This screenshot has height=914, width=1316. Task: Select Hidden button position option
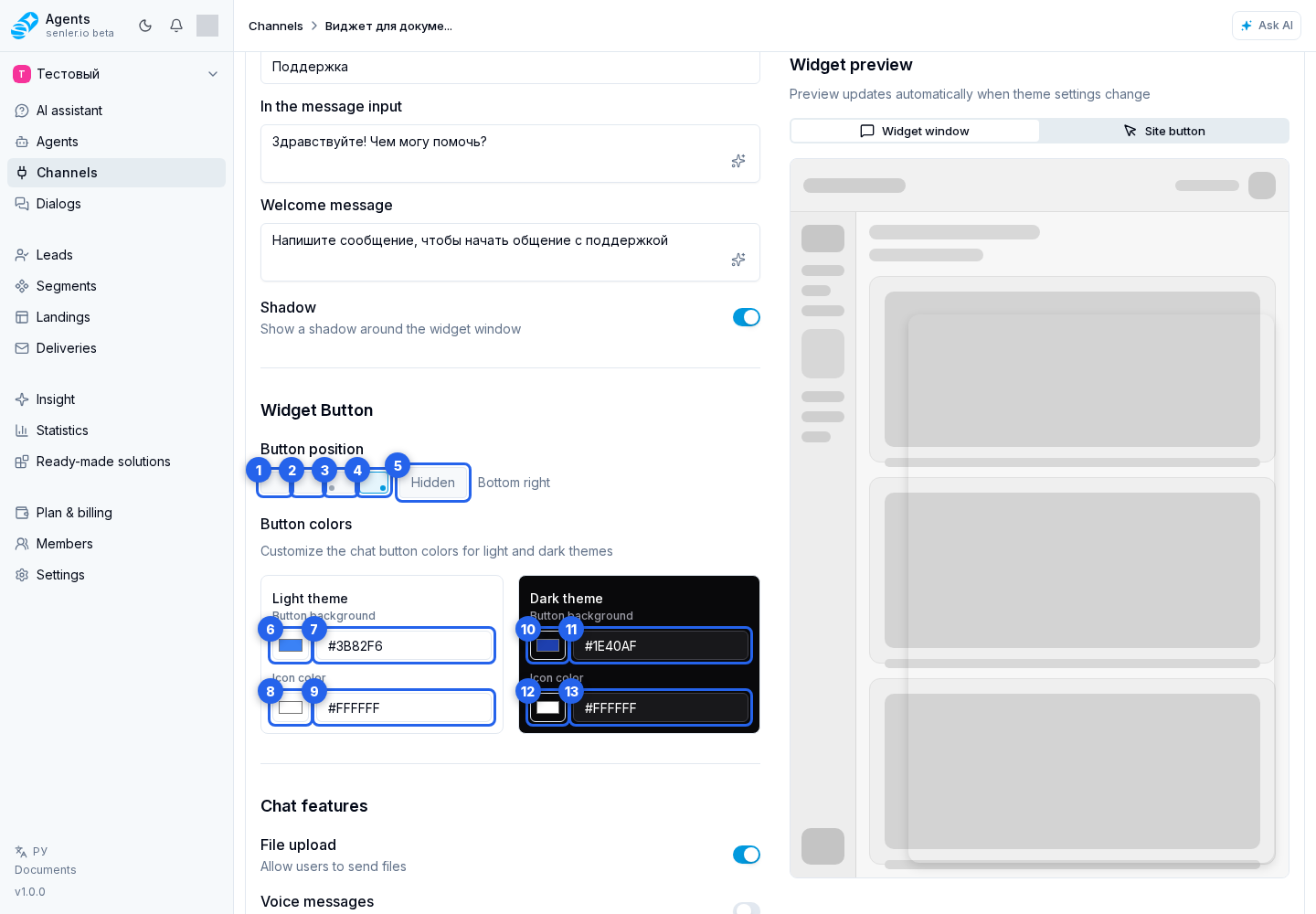coord(433,483)
